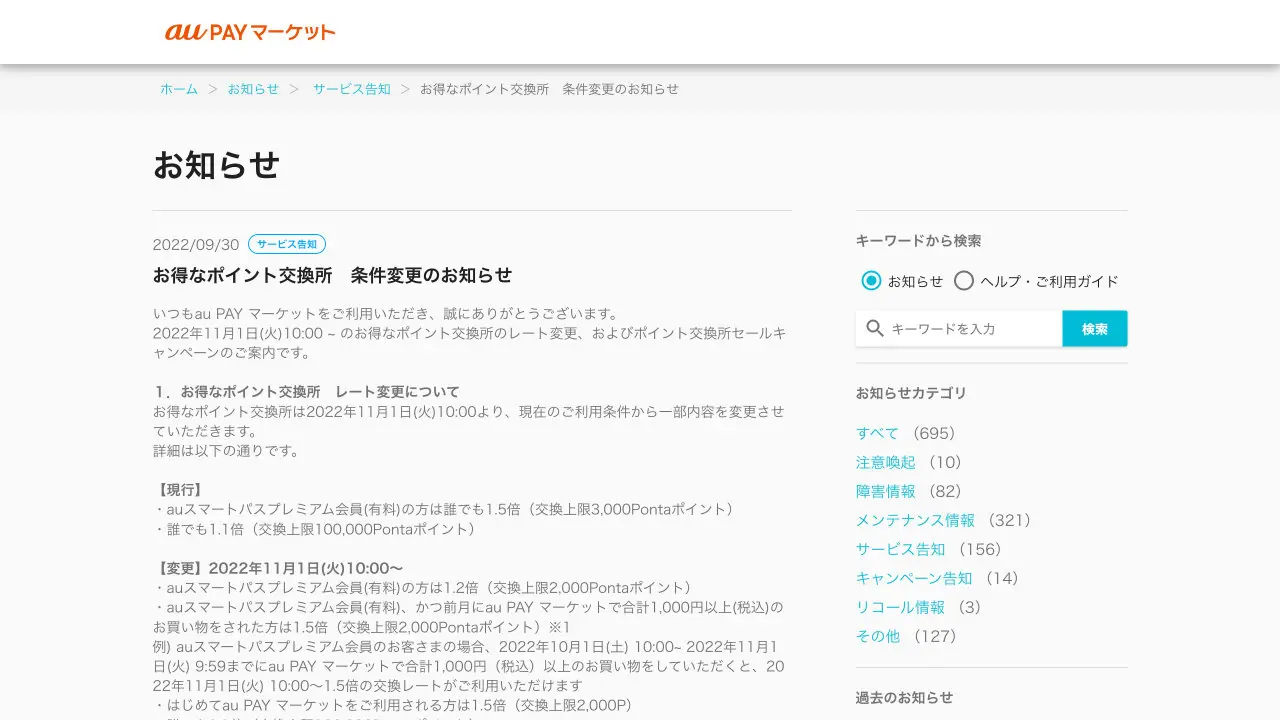Go to ホーム in the breadcrumb
Screen dimensions: 1280x720
pos(179,89)
